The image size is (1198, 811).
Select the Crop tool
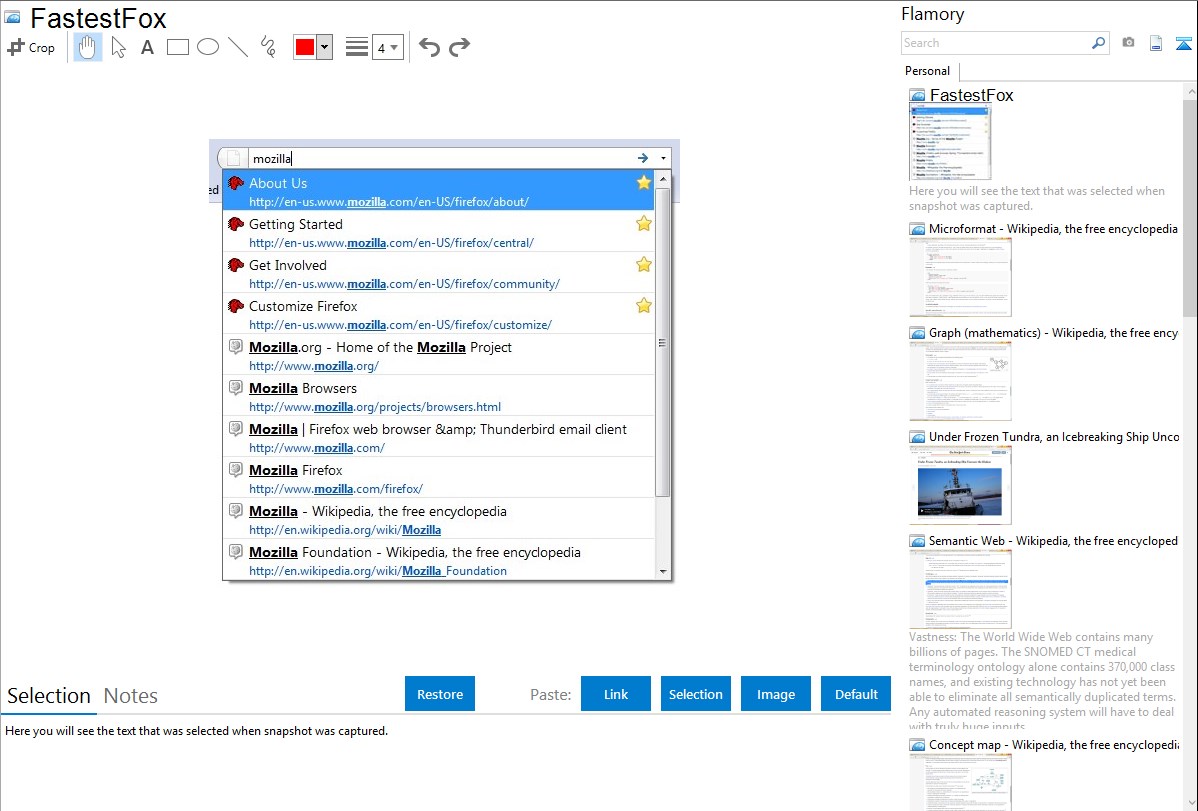(31, 47)
